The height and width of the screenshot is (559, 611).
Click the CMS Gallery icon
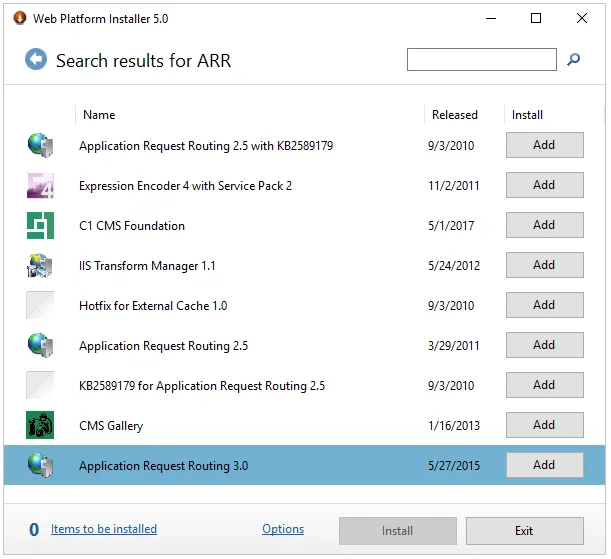coord(40,426)
